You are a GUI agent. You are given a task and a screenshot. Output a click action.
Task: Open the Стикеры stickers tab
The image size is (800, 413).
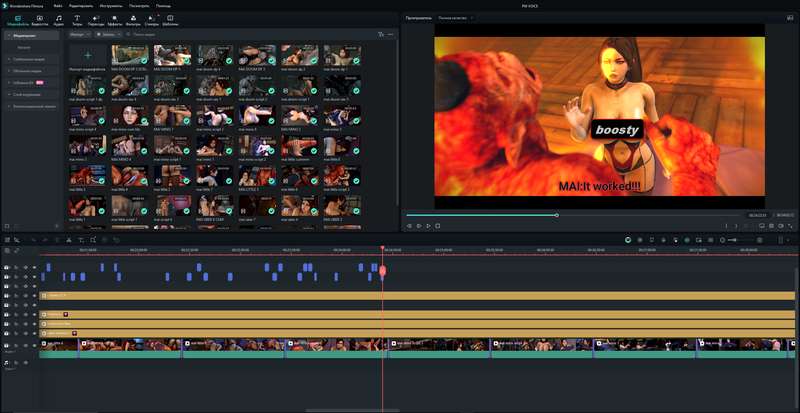tap(152, 20)
